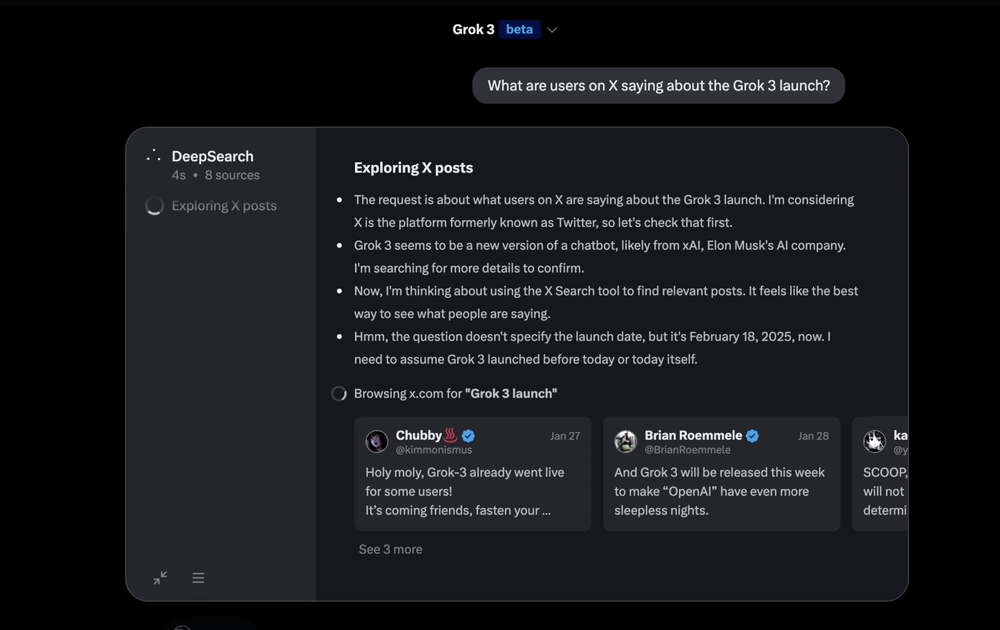The image size is (1000, 630).
Task: Click the Jan 27 post date
Action: (565, 436)
